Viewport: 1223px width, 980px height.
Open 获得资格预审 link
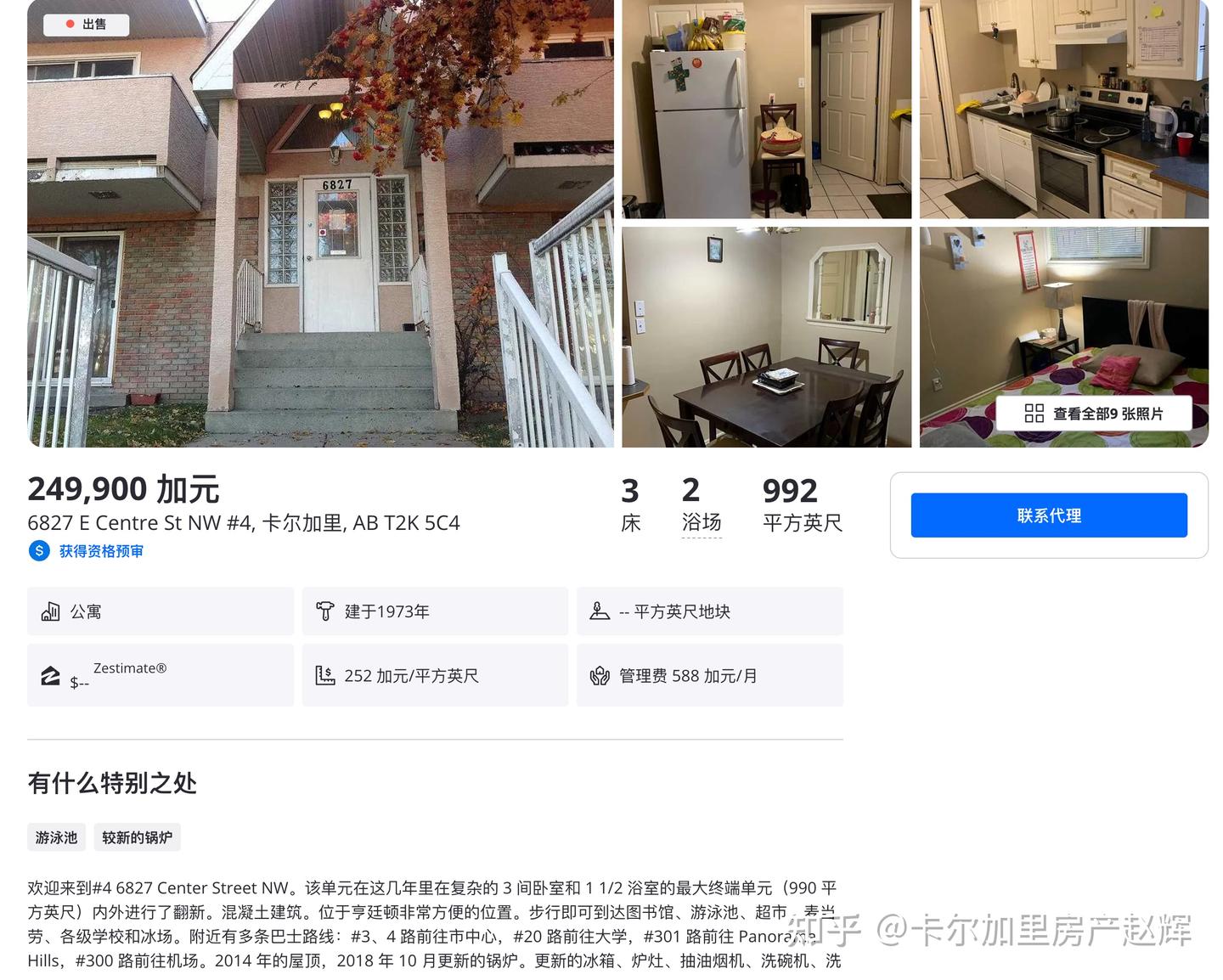101,551
